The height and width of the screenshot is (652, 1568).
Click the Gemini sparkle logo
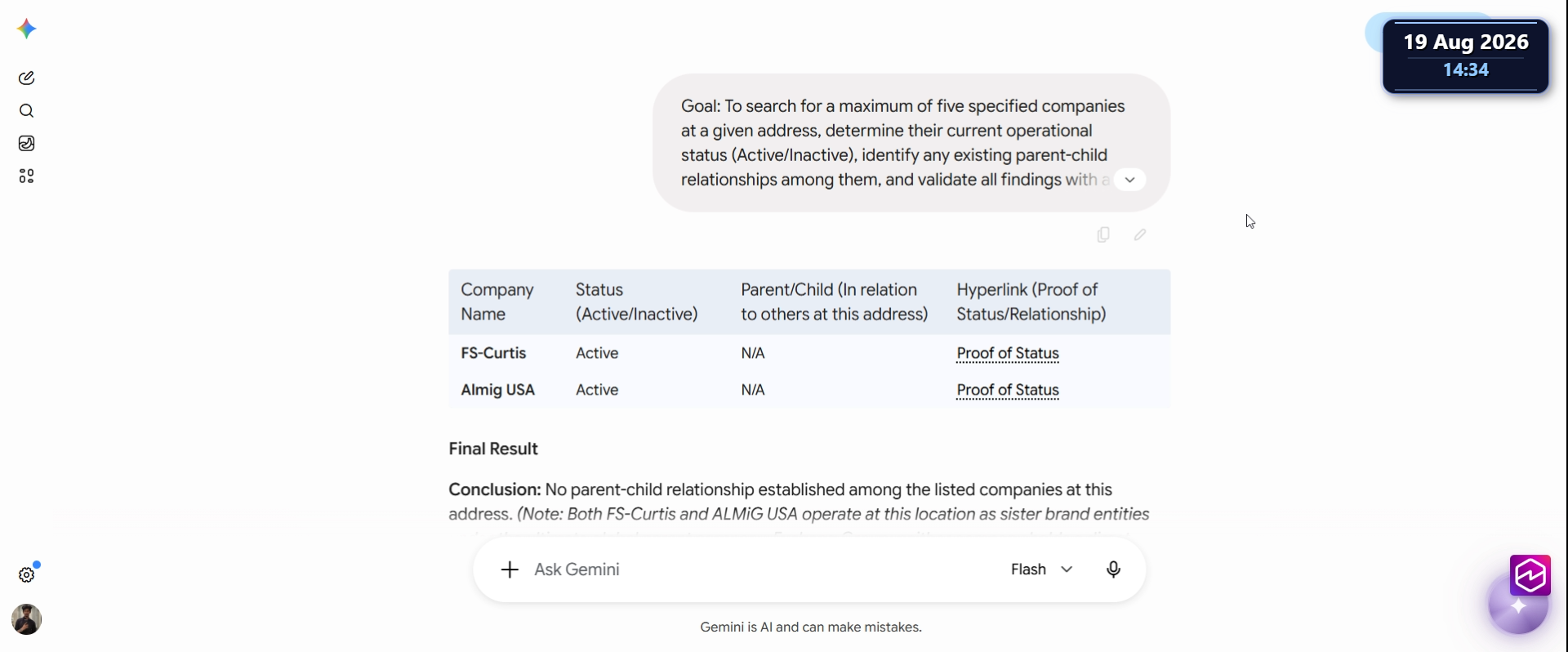26,29
